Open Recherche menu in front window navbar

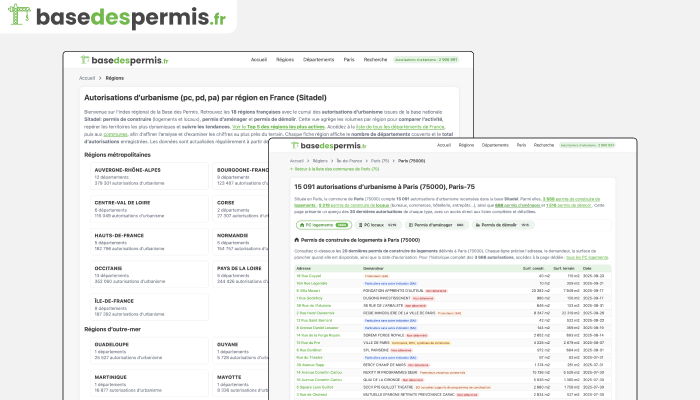(x=543, y=145)
